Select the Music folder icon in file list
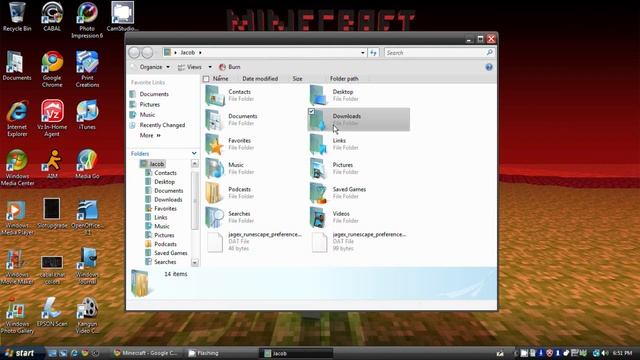Image resolution: width=640 pixels, height=360 pixels. click(x=215, y=169)
